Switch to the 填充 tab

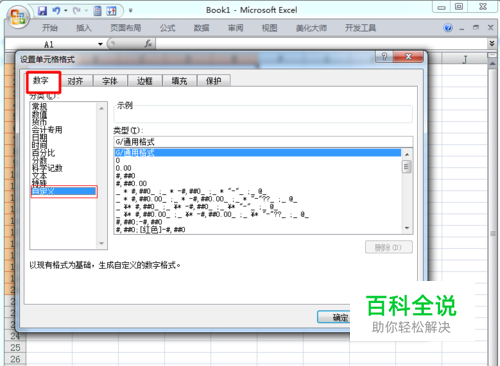179,81
